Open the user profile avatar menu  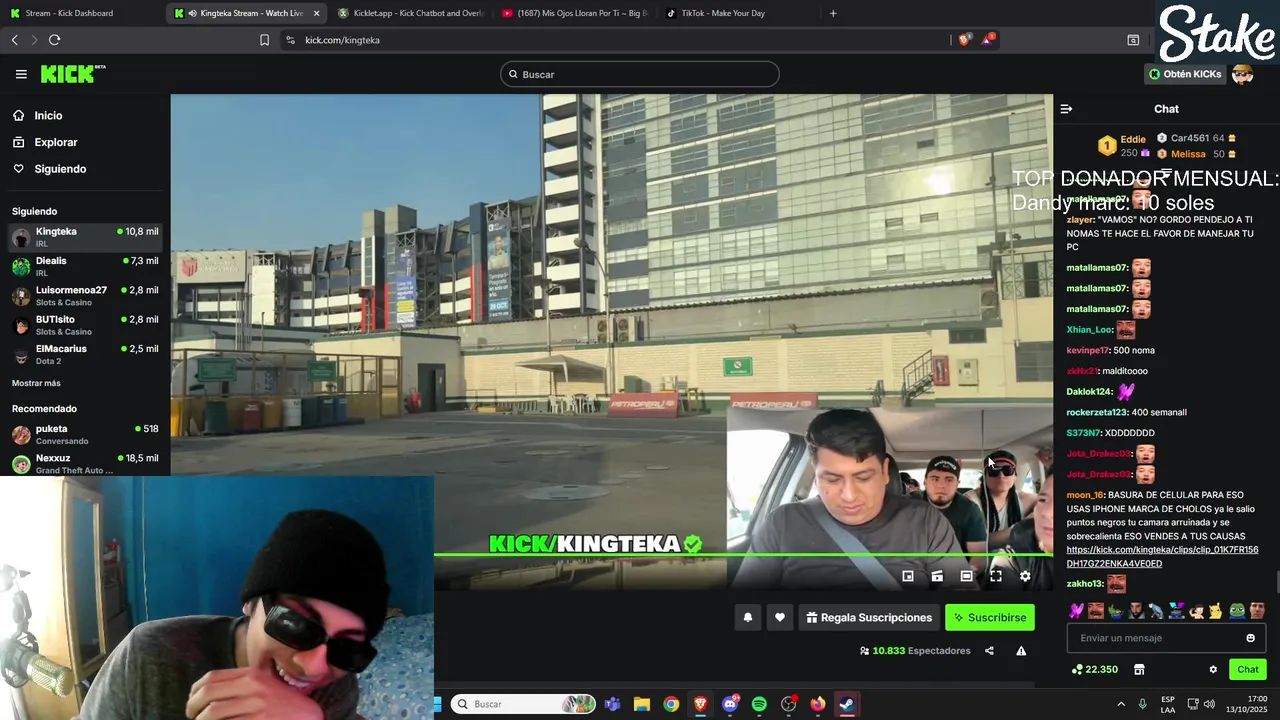click(1243, 74)
